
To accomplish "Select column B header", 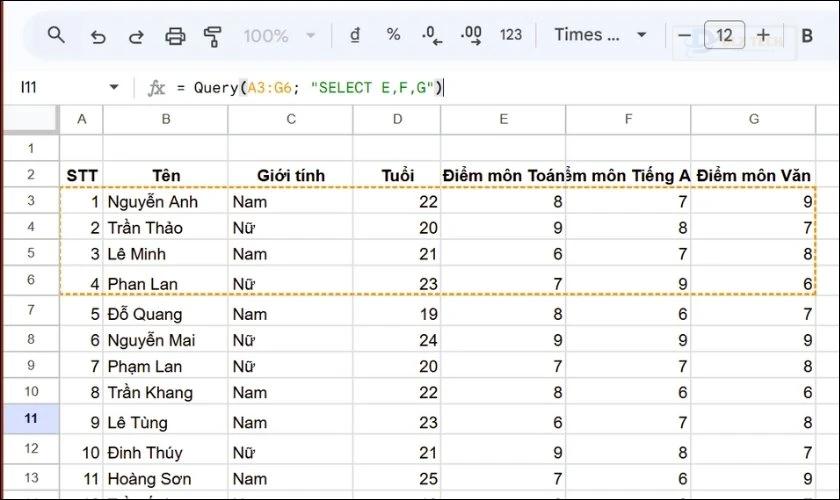I will pos(166,119).
